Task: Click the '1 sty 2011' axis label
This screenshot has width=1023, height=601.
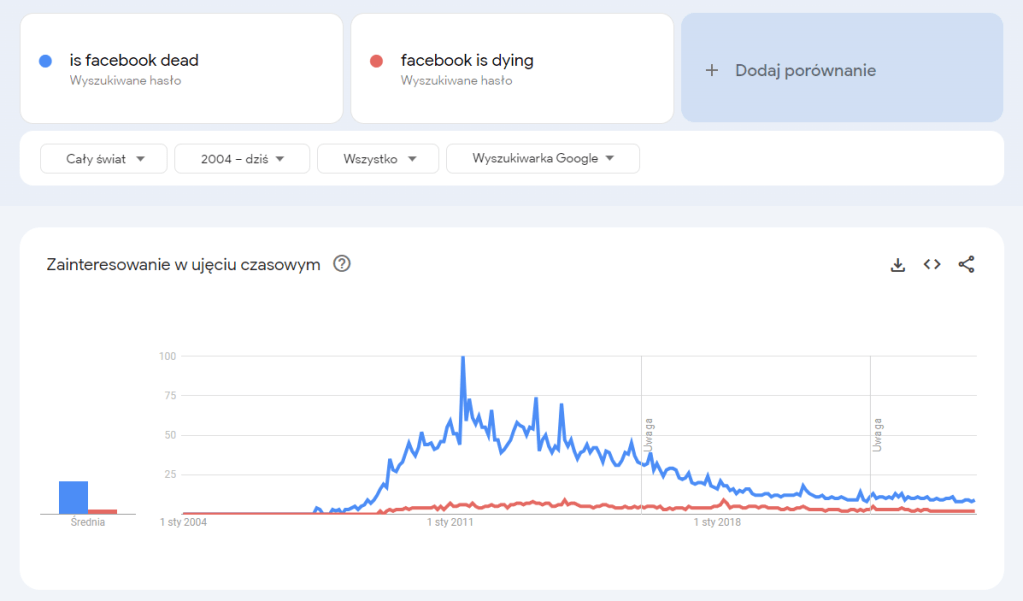Action: 449,522
